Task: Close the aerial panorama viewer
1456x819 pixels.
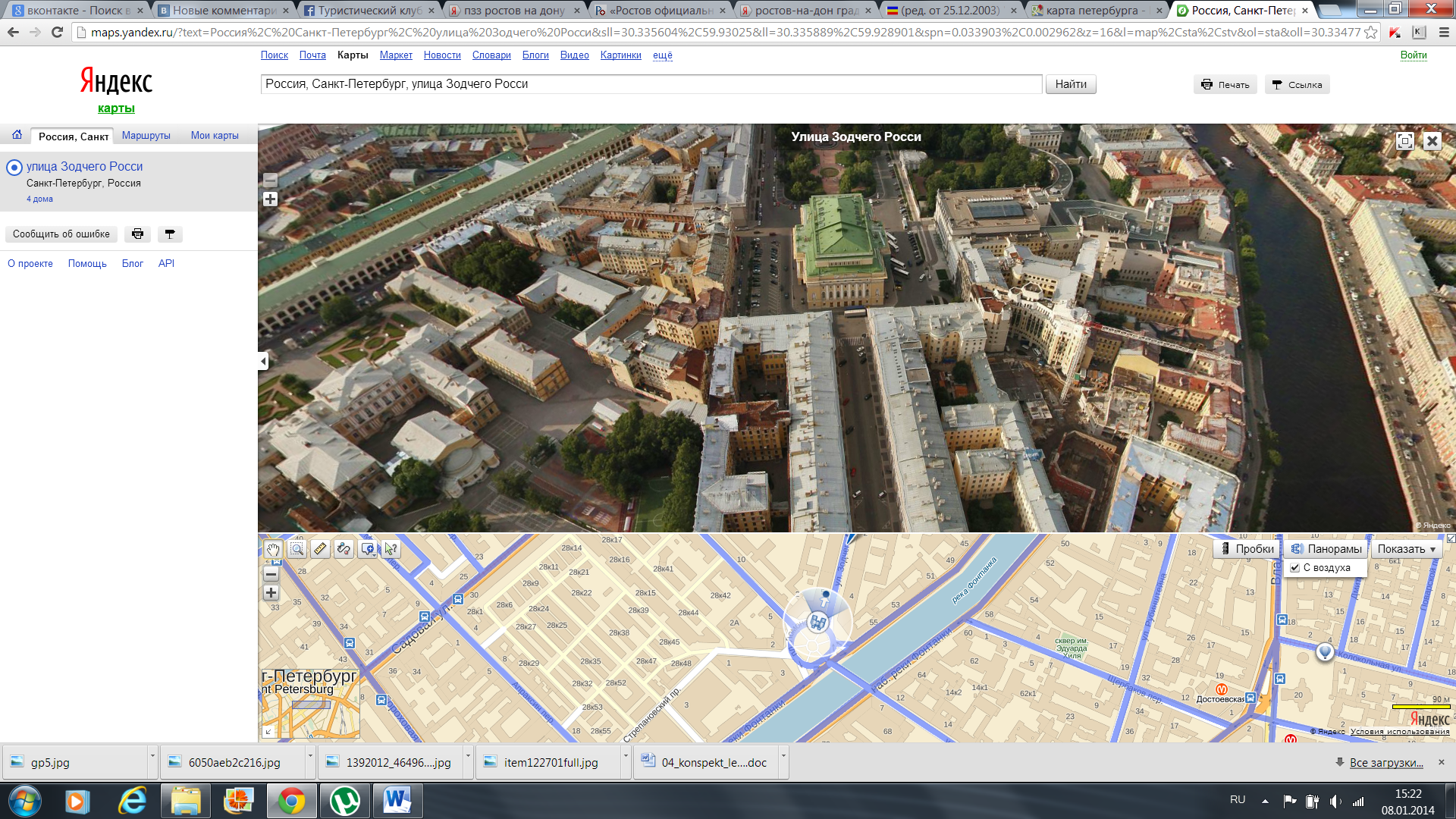Action: point(1432,141)
